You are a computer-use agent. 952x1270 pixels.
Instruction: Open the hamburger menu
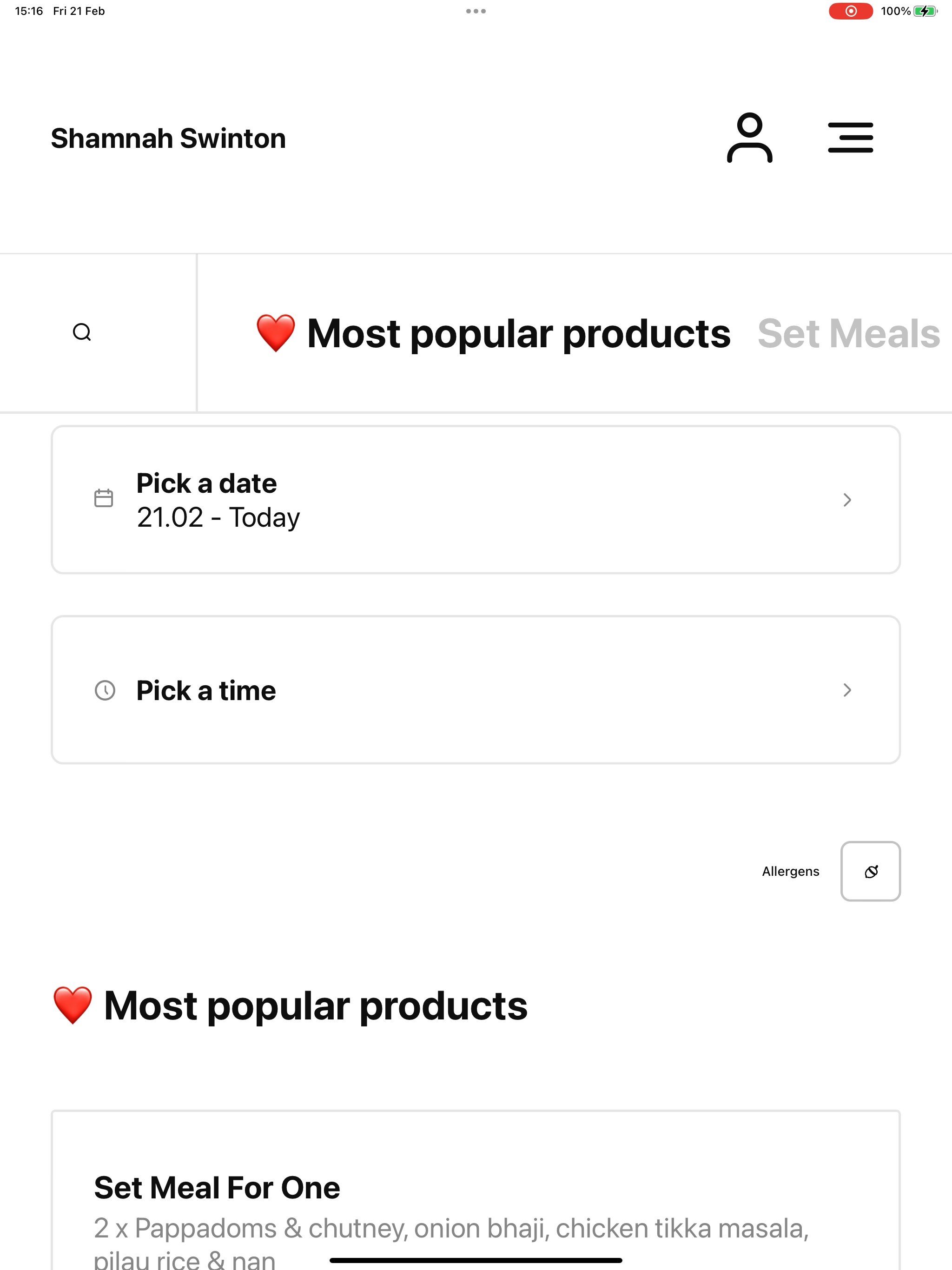[850, 138]
